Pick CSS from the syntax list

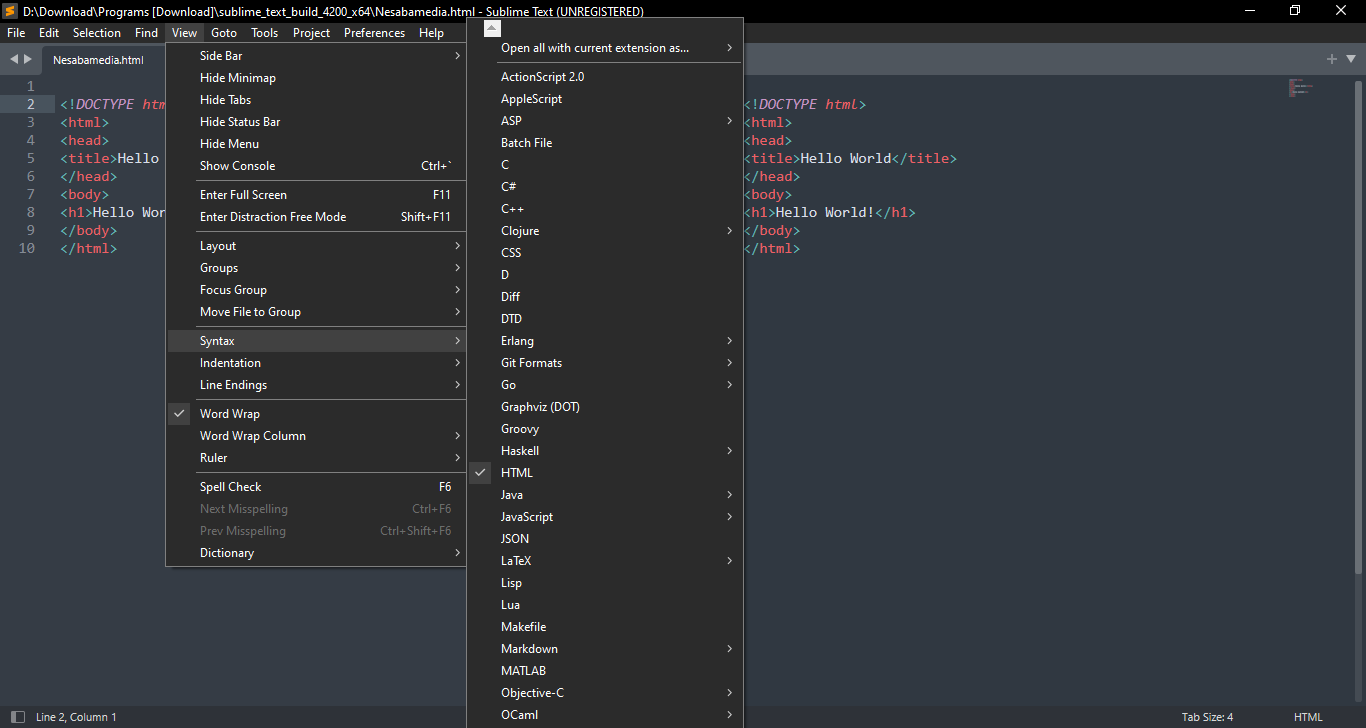(x=511, y=253)
